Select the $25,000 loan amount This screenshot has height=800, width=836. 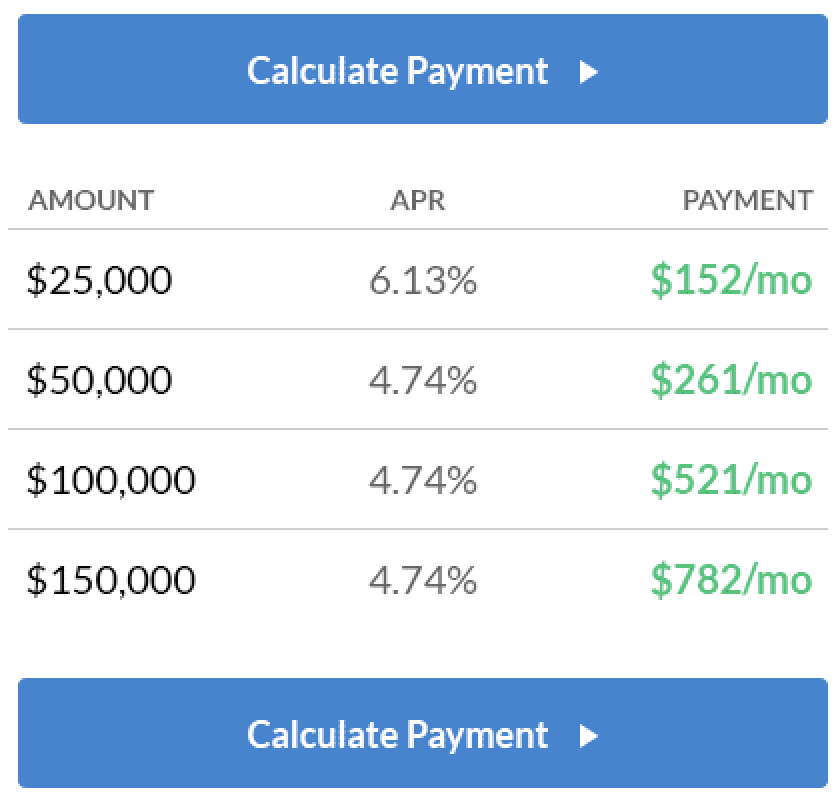point(99,280)
